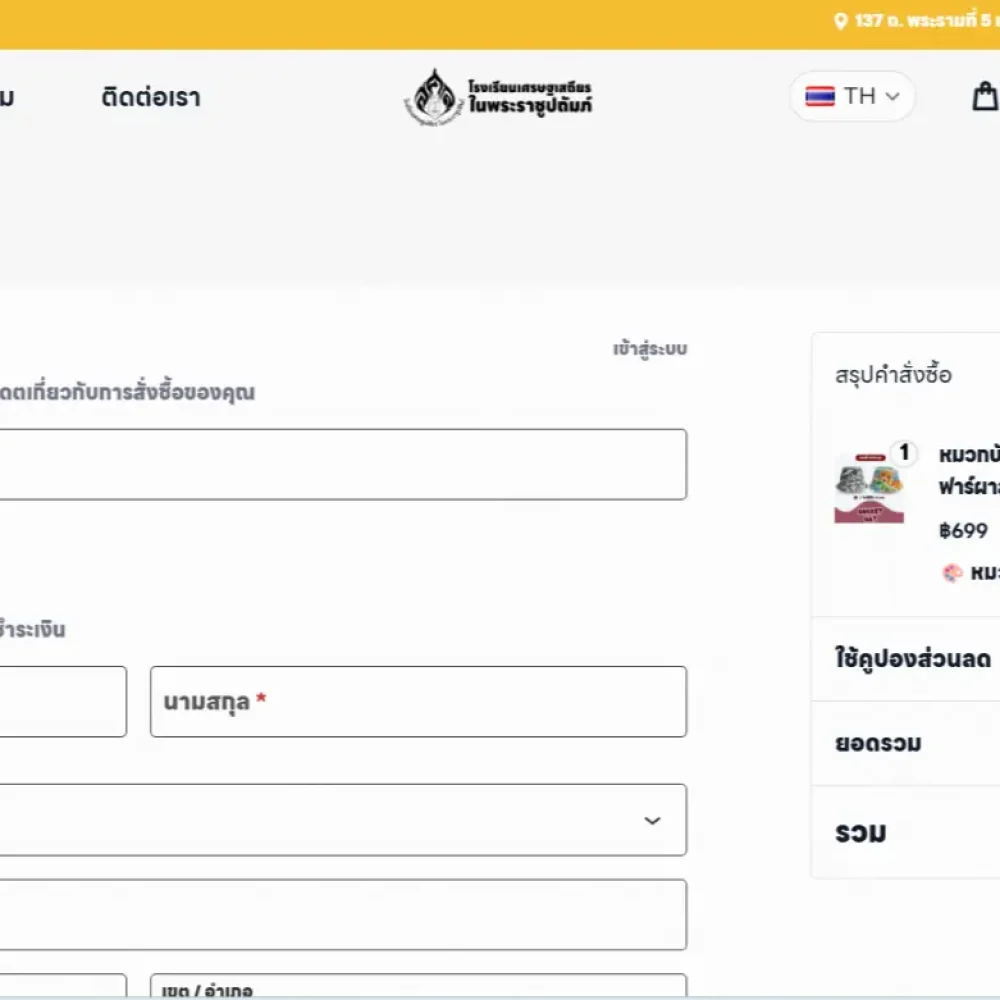Expand ใช้คูปองส่วนลด coupon section
Viewport: 1000px width, 1000px height.
(913, 659)
